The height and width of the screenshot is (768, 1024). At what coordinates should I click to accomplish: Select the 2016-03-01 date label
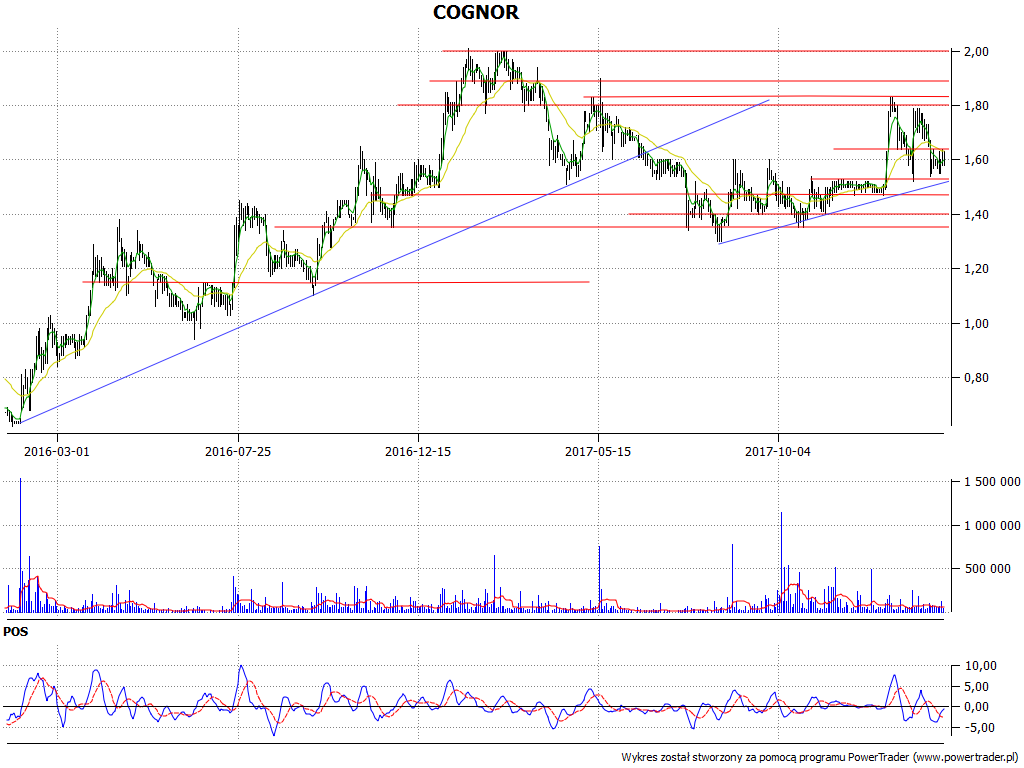57,451
